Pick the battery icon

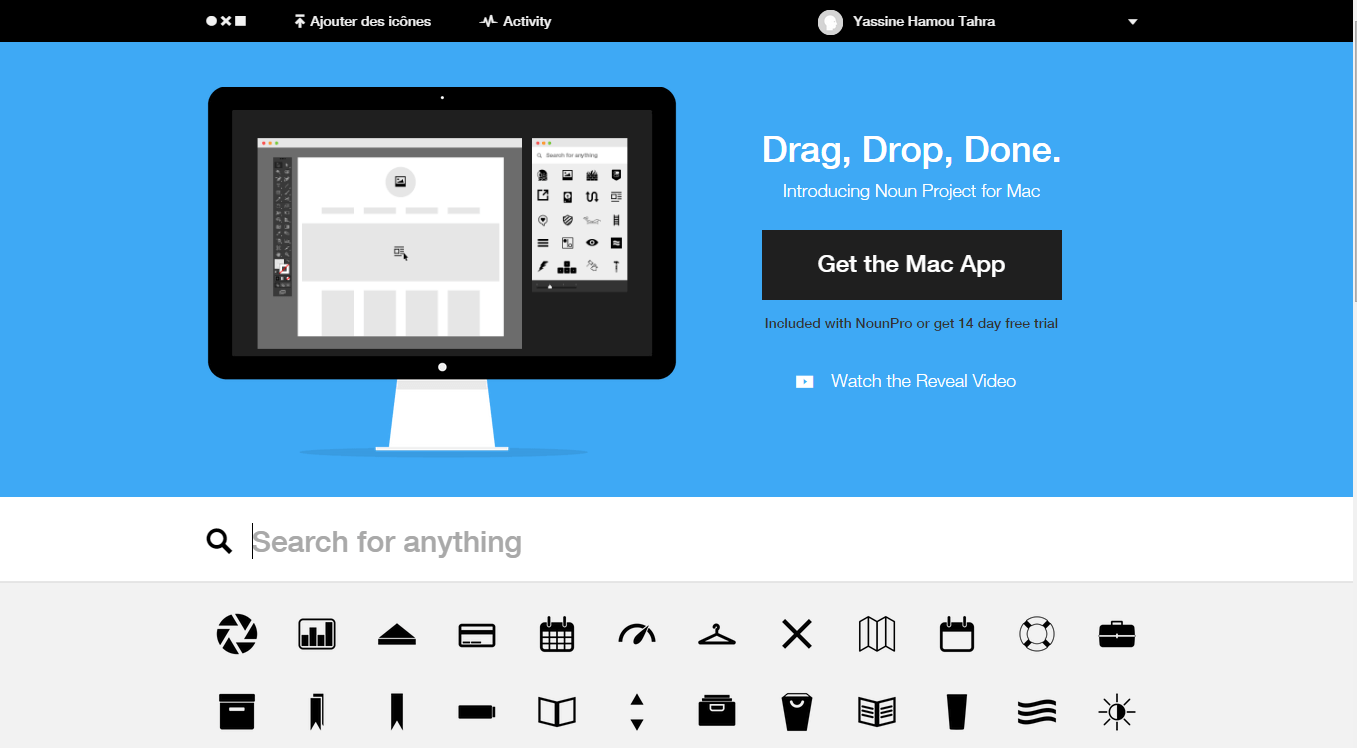tap(477, 712)
